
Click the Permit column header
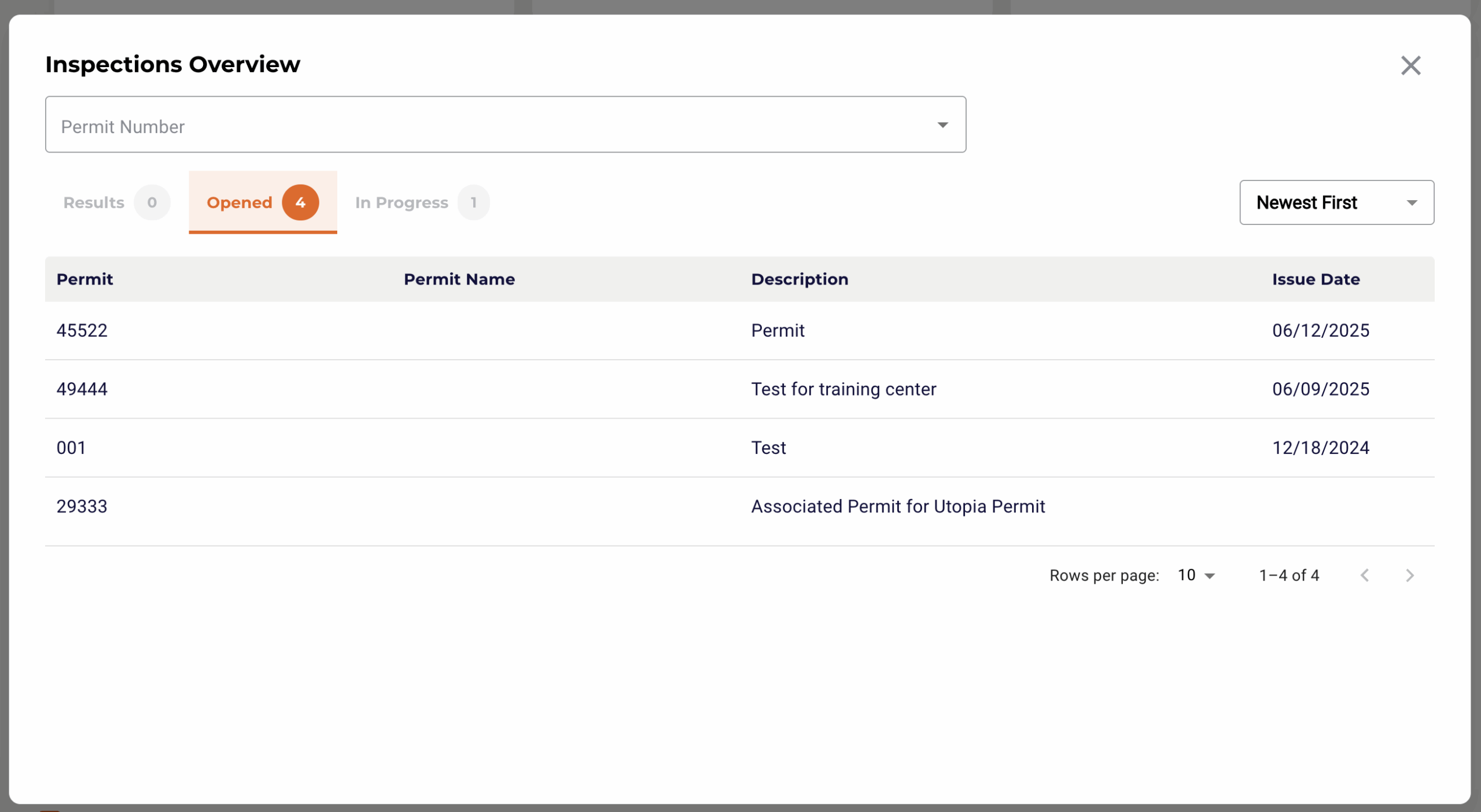[84, 279]
